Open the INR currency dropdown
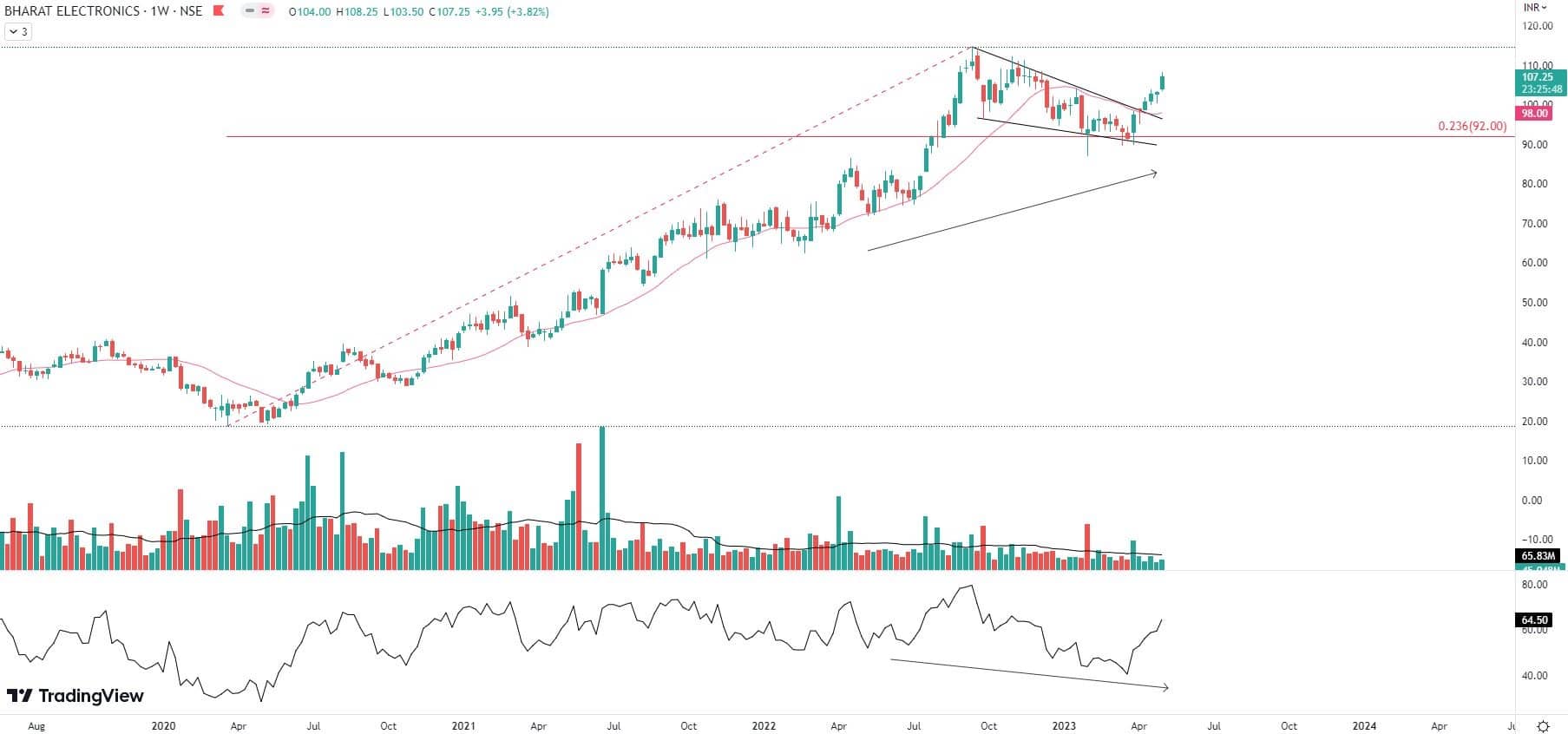The height and width of the screenshot is (734, 1568). [1535, 7]
